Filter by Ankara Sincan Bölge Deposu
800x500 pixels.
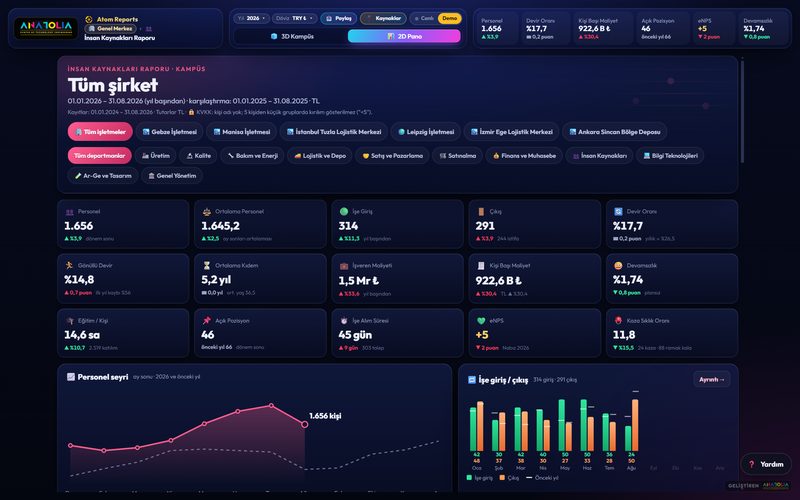point(615,132)
